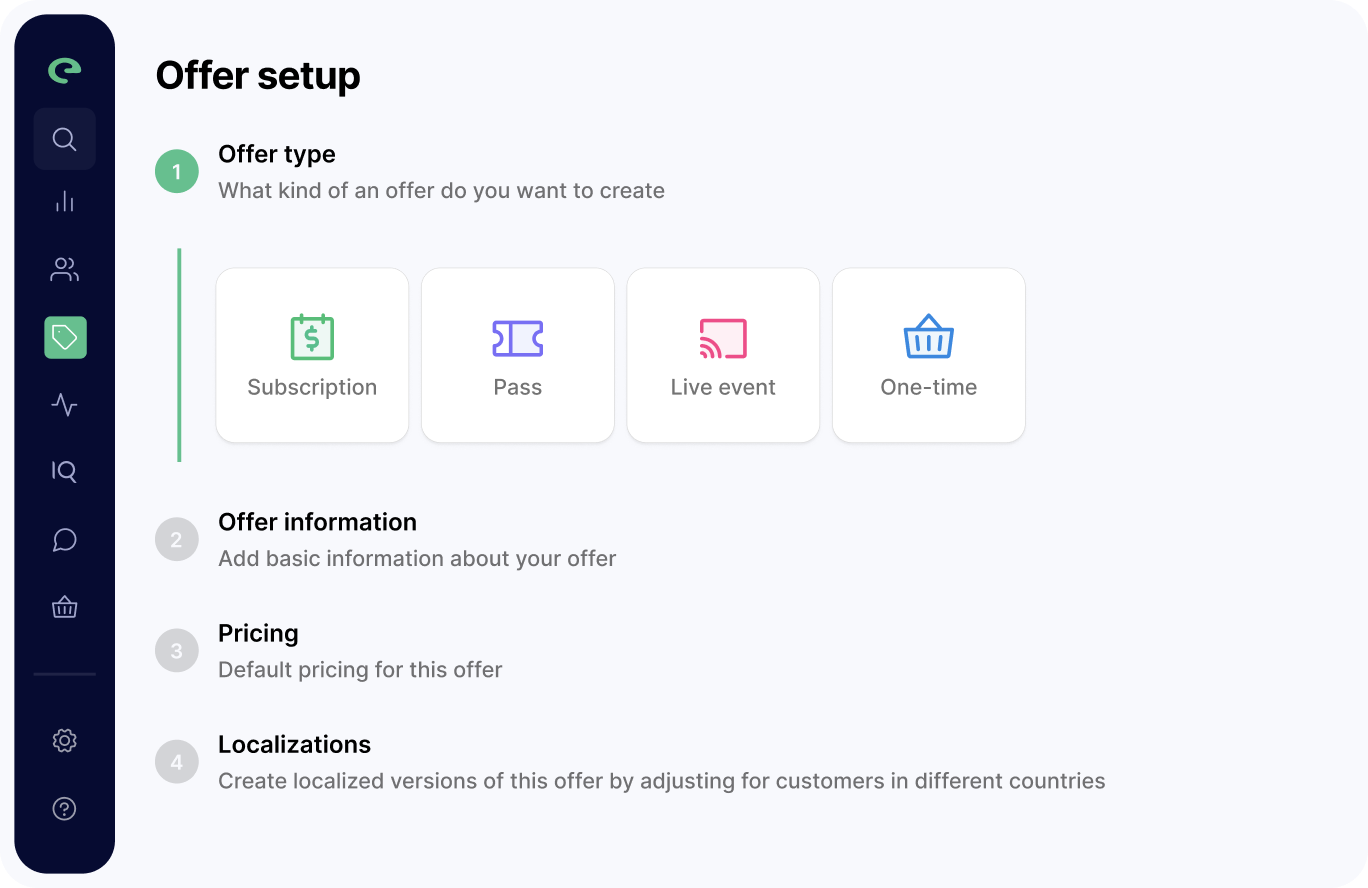
Task: Choose the Pass offer type
Action: pos(518,355)
